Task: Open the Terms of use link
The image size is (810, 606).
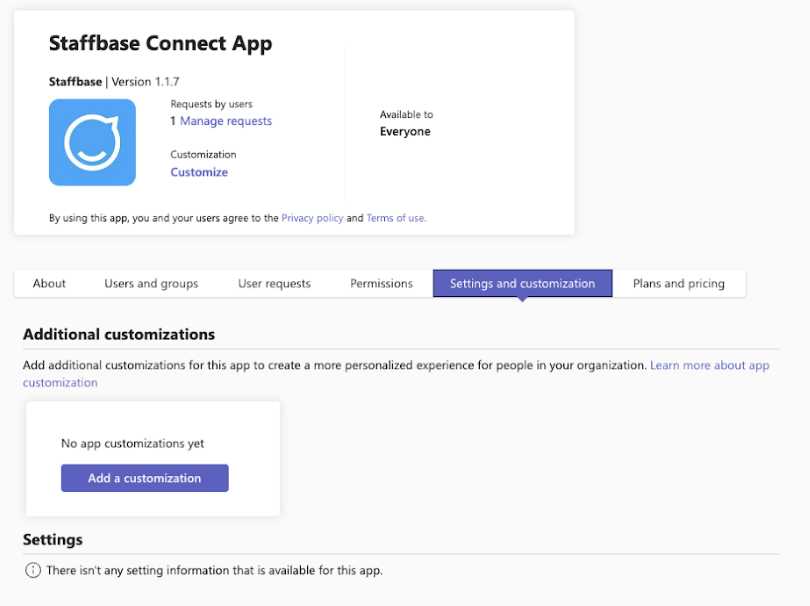Action: click(x=396, y=218)
